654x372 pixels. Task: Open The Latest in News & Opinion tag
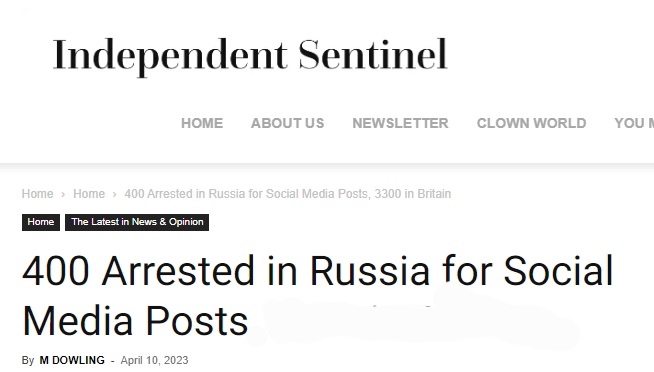pyautogui.click(x=137, y=222)
